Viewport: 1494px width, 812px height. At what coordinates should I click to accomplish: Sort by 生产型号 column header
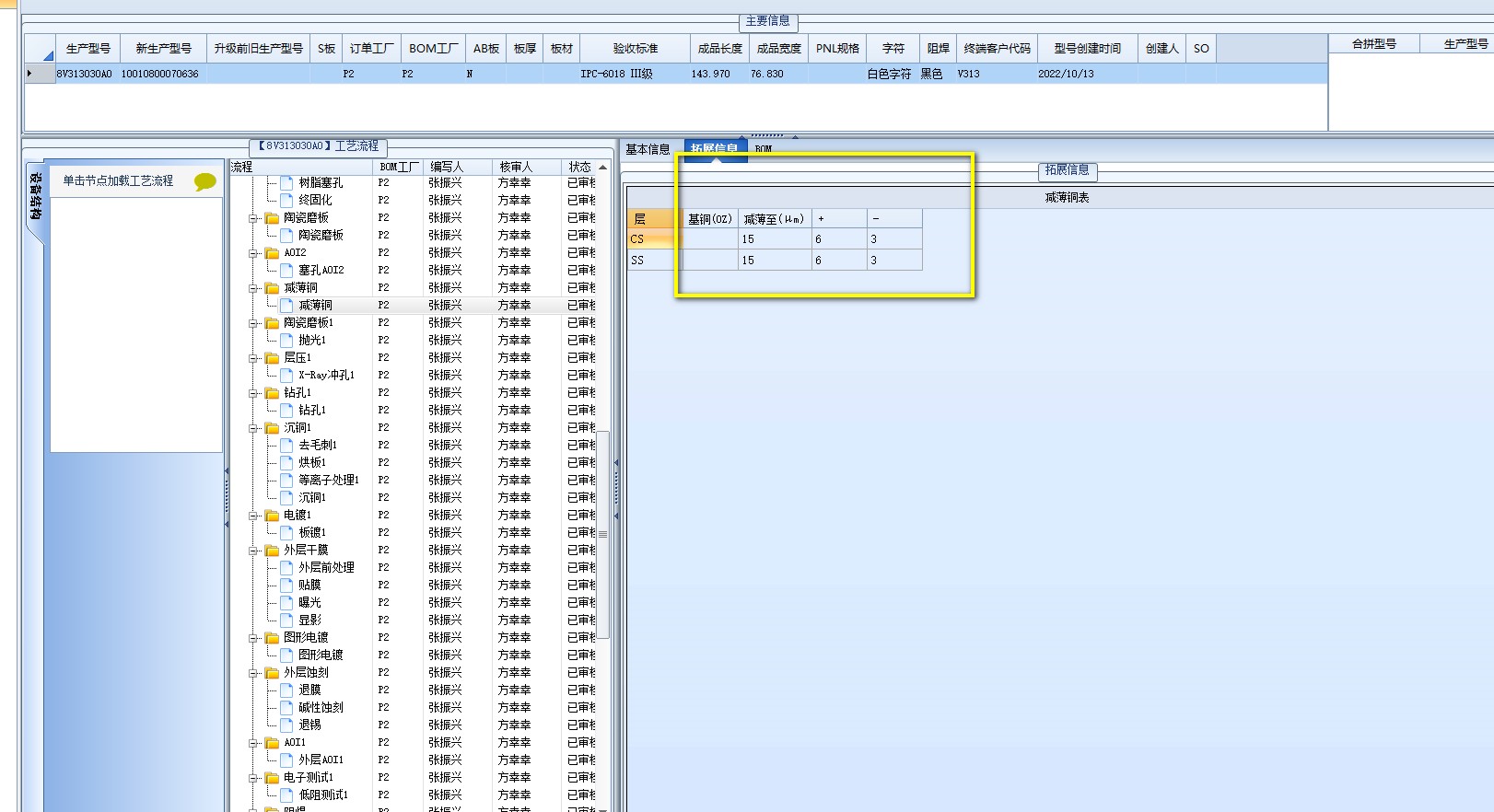click(x=88, y=49)
